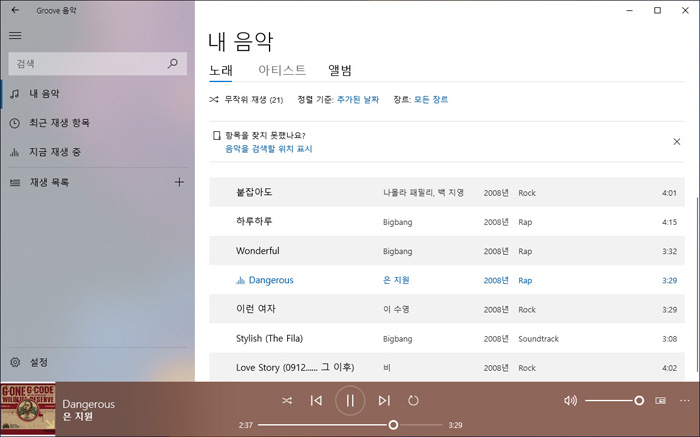This screenshot has height=437, width=700.
Task: Click artist 이 수영 in list
Action: coord(396,309)
